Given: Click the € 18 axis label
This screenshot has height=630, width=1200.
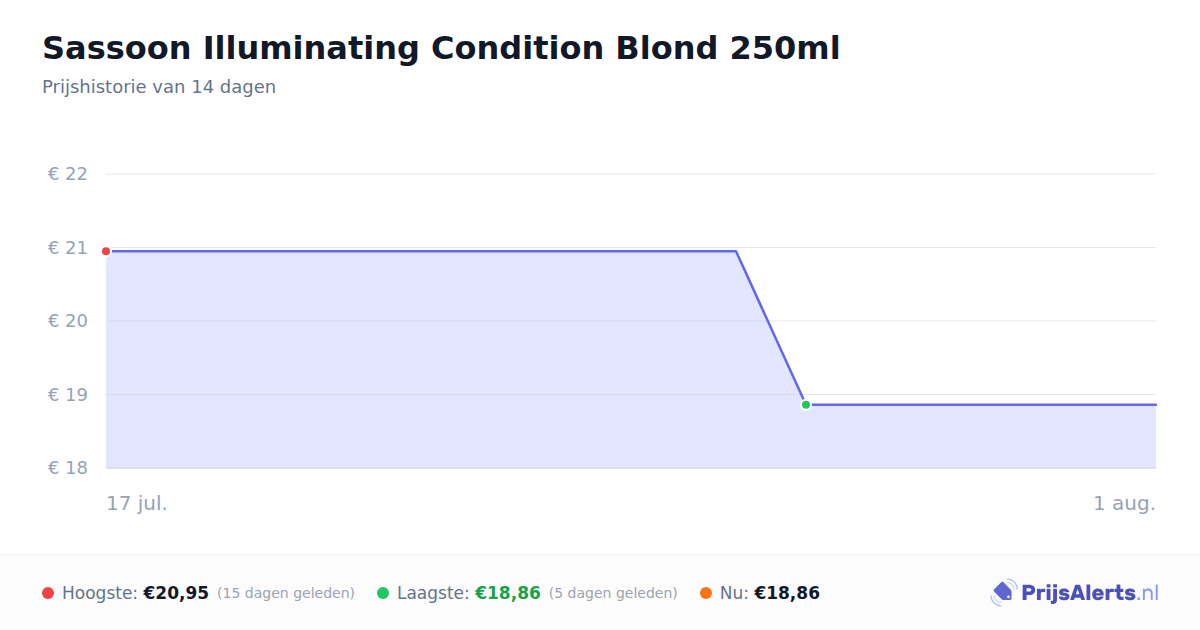Looking at the screenshot, I should coord(68,468).
